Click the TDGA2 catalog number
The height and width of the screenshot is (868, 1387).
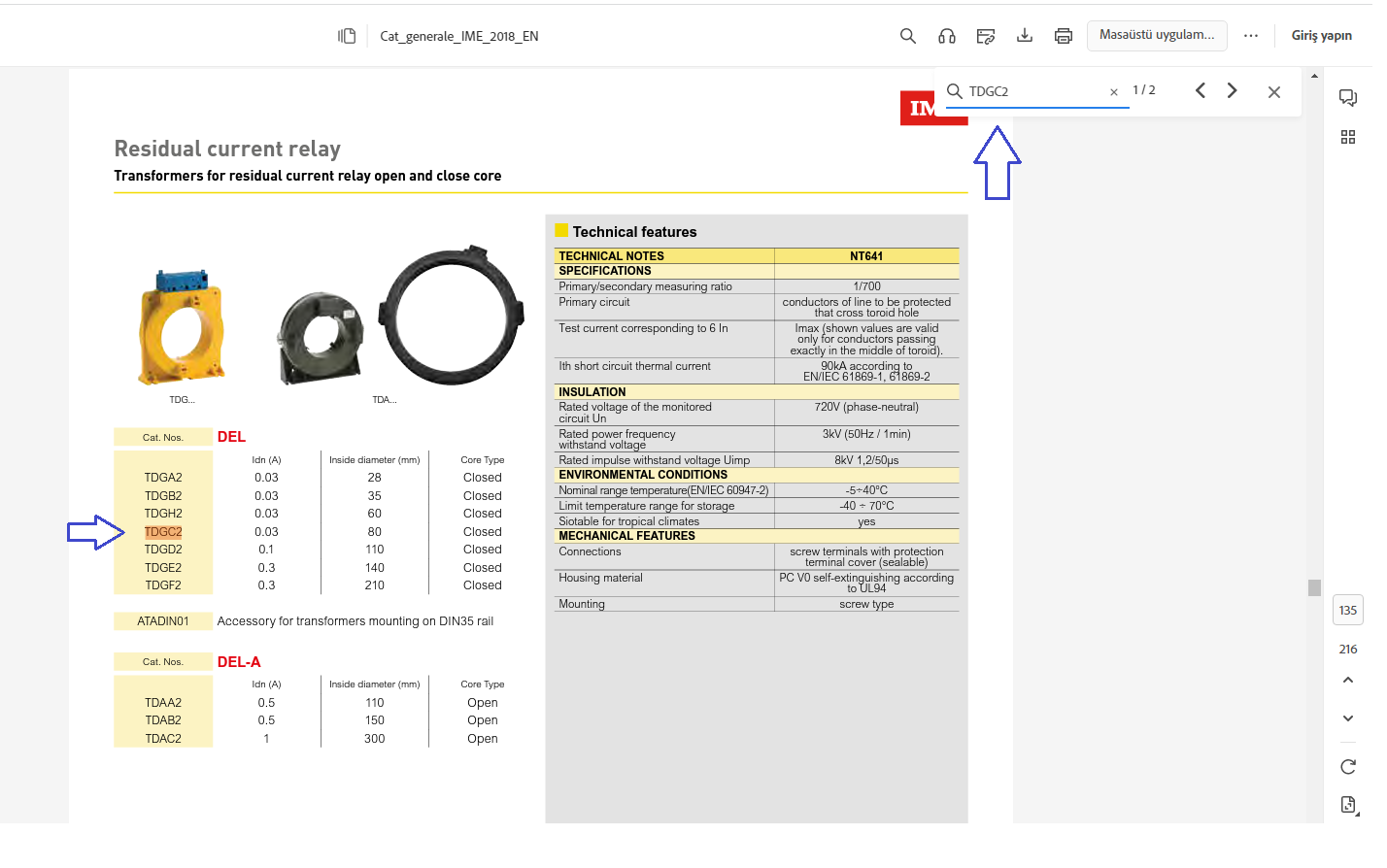(x=163, y=478)
